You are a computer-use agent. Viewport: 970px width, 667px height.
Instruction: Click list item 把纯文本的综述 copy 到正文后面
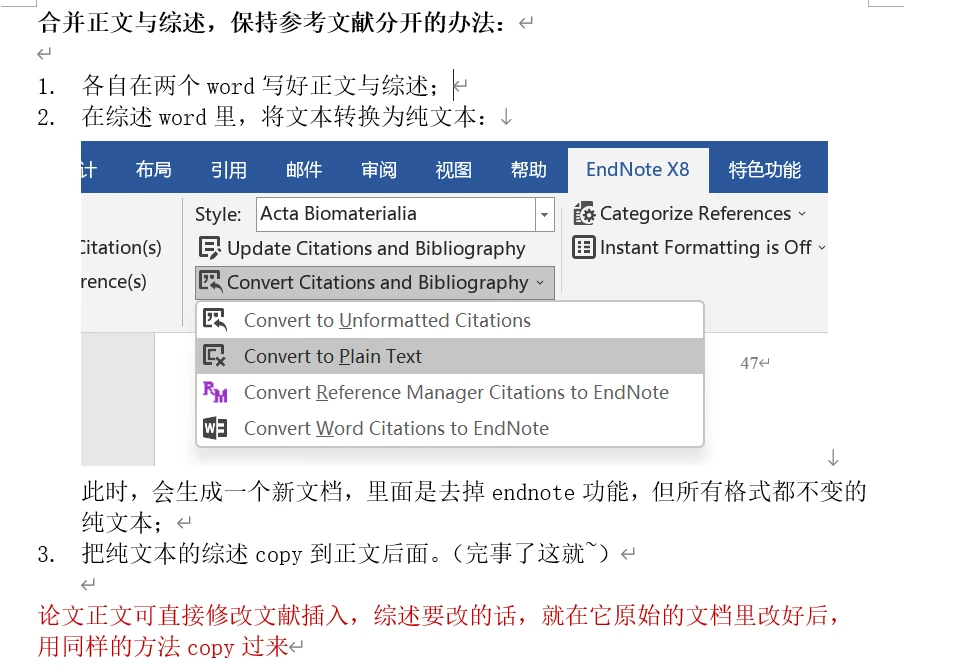[345, 553]
